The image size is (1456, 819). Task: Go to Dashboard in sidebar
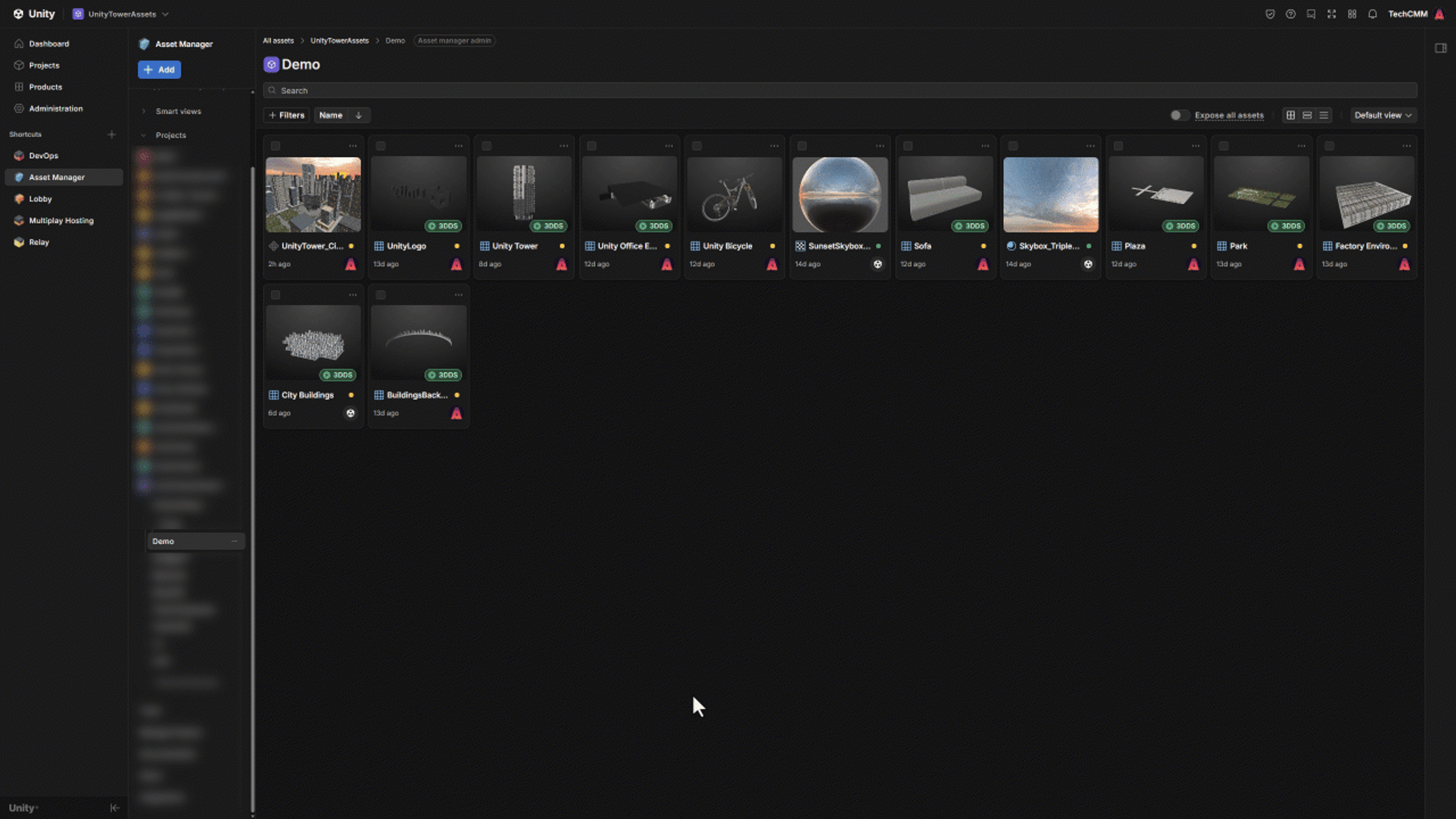tap(49, 44)
